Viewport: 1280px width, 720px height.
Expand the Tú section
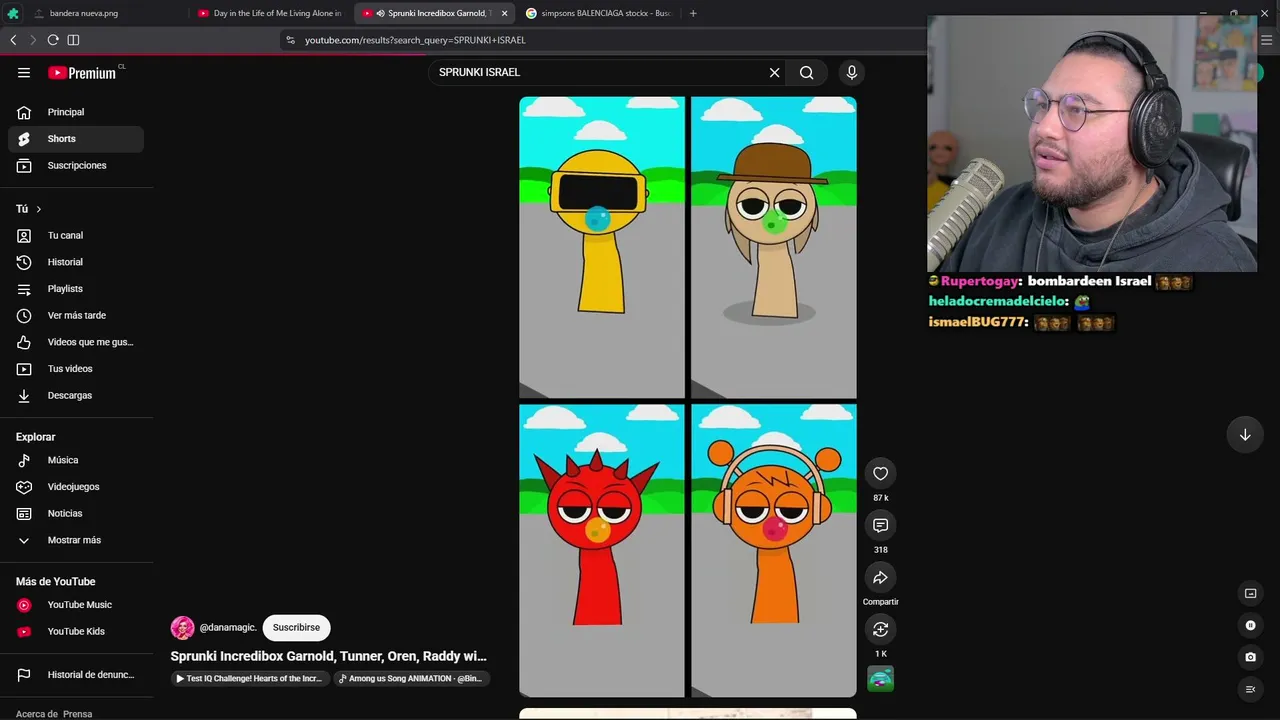pos(29,209)
